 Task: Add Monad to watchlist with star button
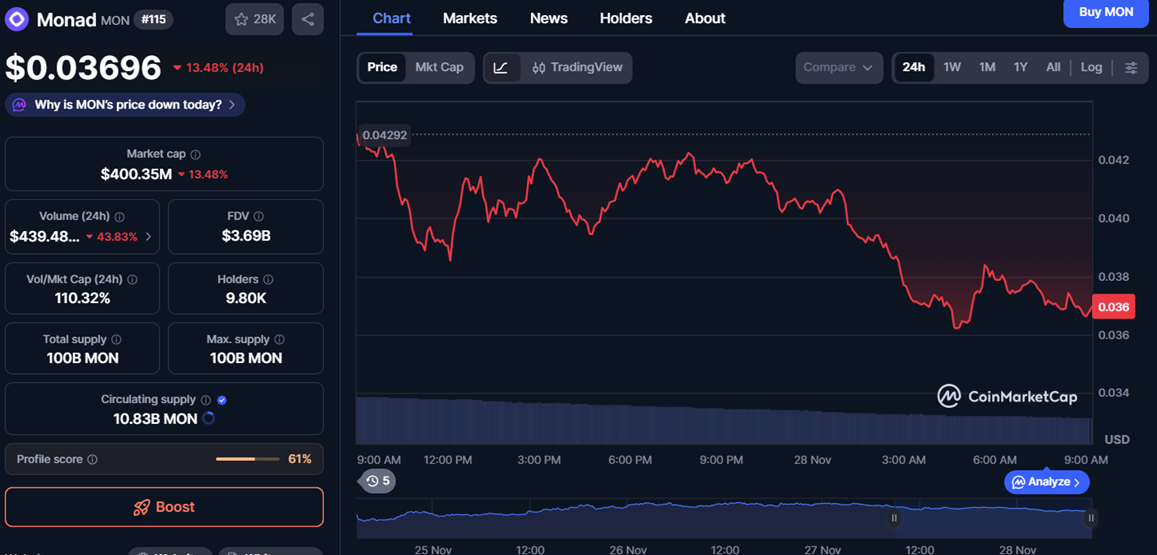[x=254, y=19]
